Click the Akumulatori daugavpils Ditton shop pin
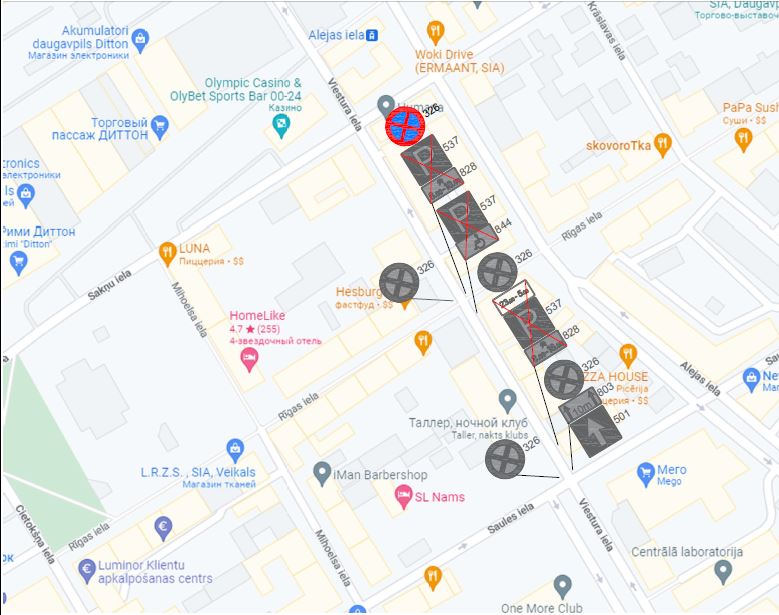779x615 pixels. (x=141, y=41)
